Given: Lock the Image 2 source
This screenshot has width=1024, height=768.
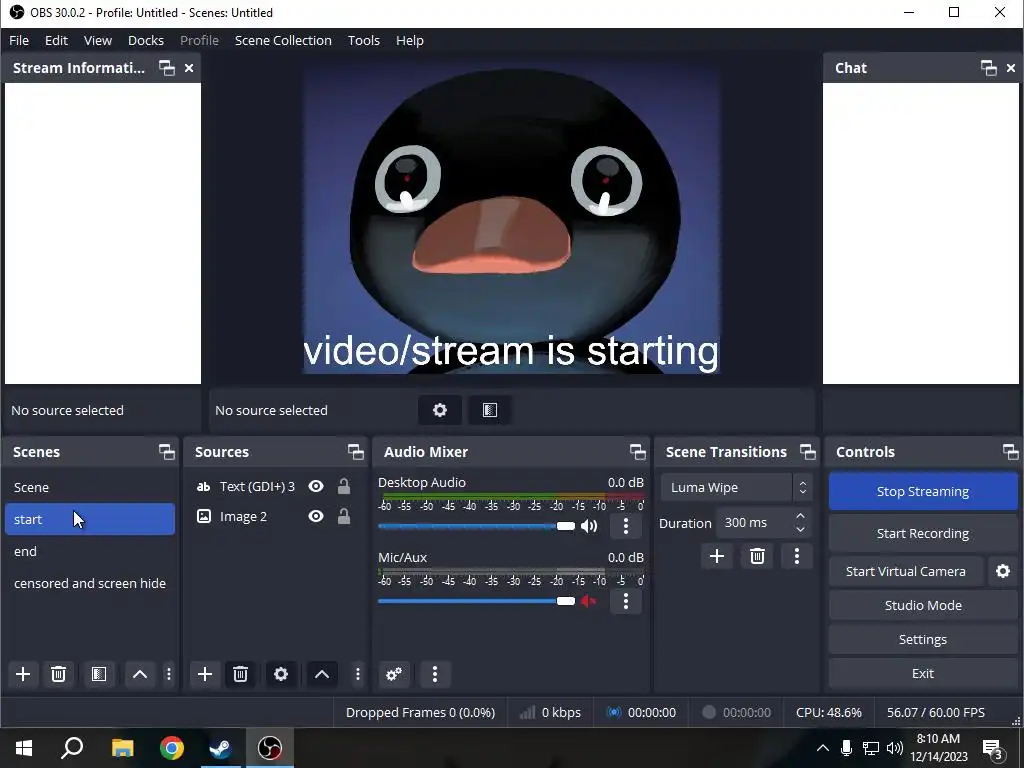Looking at the screenshot, I should click(344, 517).
